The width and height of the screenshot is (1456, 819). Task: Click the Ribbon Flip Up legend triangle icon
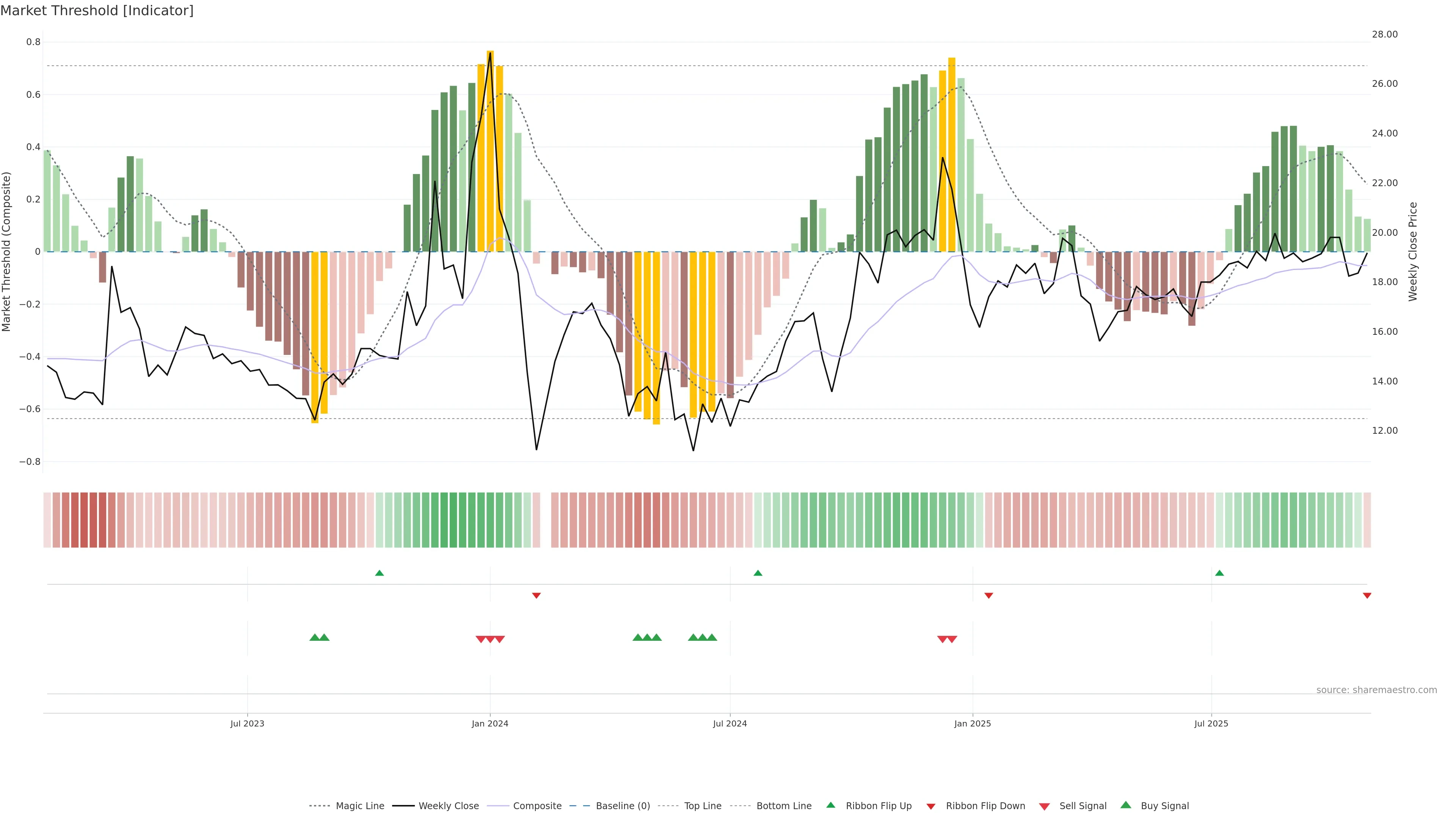pyautogui.click(x=830, y=805)
